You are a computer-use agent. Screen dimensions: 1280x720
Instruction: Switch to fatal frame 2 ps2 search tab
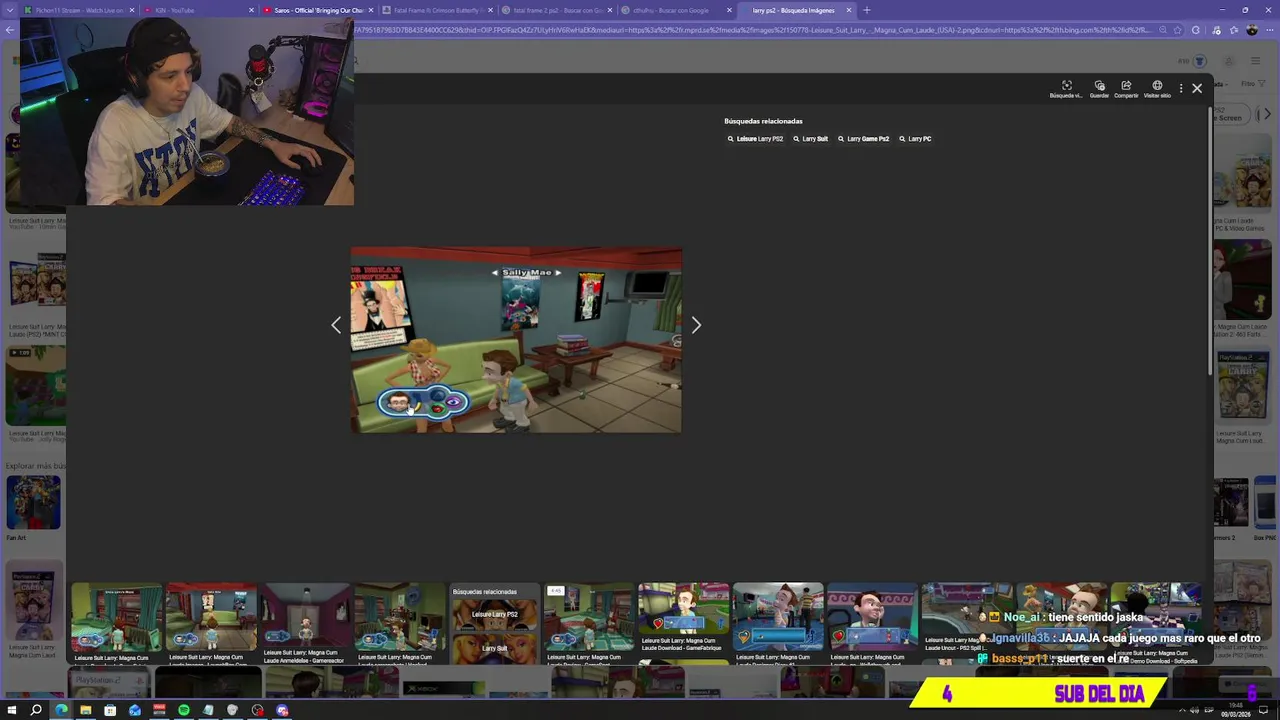pyautogui.click(x=557, y=10)
